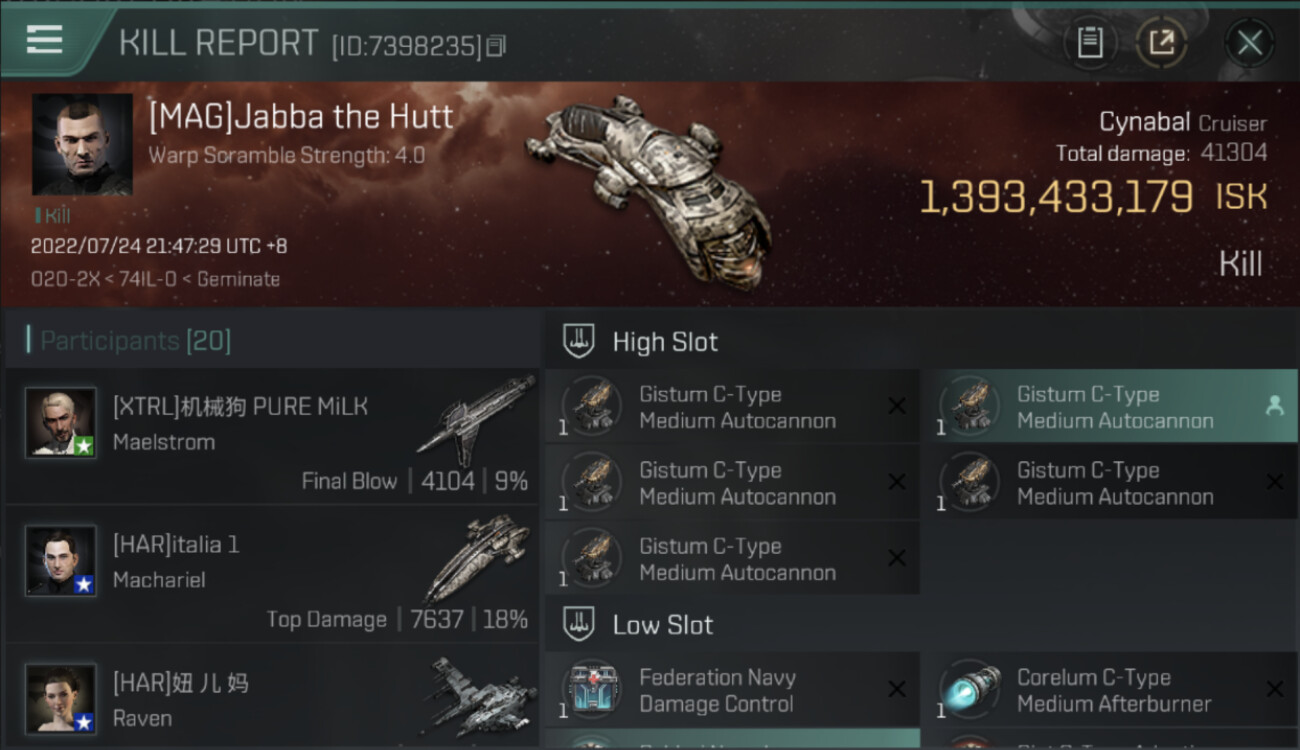The height and width of the screenshot is (750, 1300).
Task: Click the pilot icon on the highlighted Autocannon
Action: (x=1274, y=406)
